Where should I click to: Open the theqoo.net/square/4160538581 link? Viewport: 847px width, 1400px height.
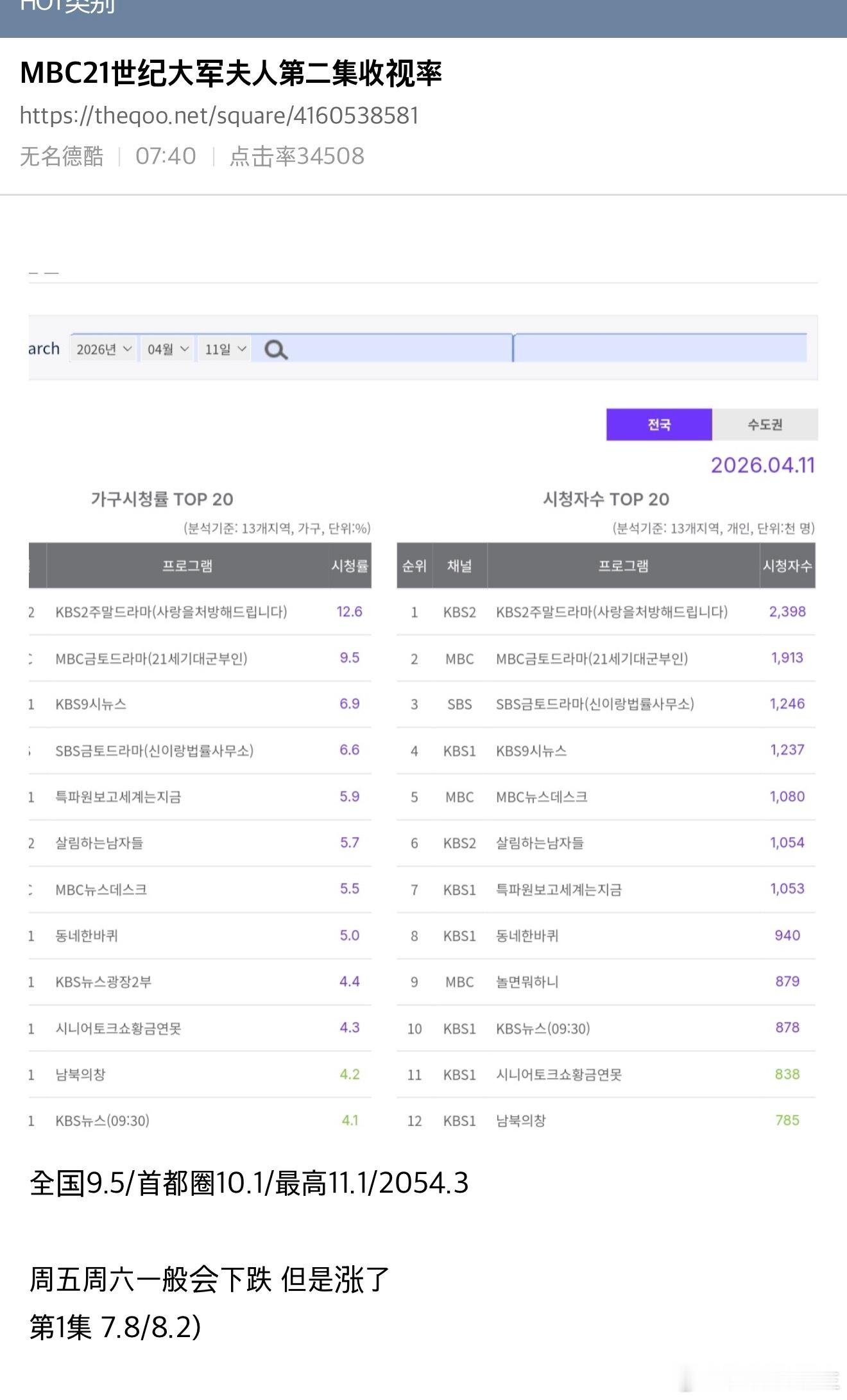point(219,116)
